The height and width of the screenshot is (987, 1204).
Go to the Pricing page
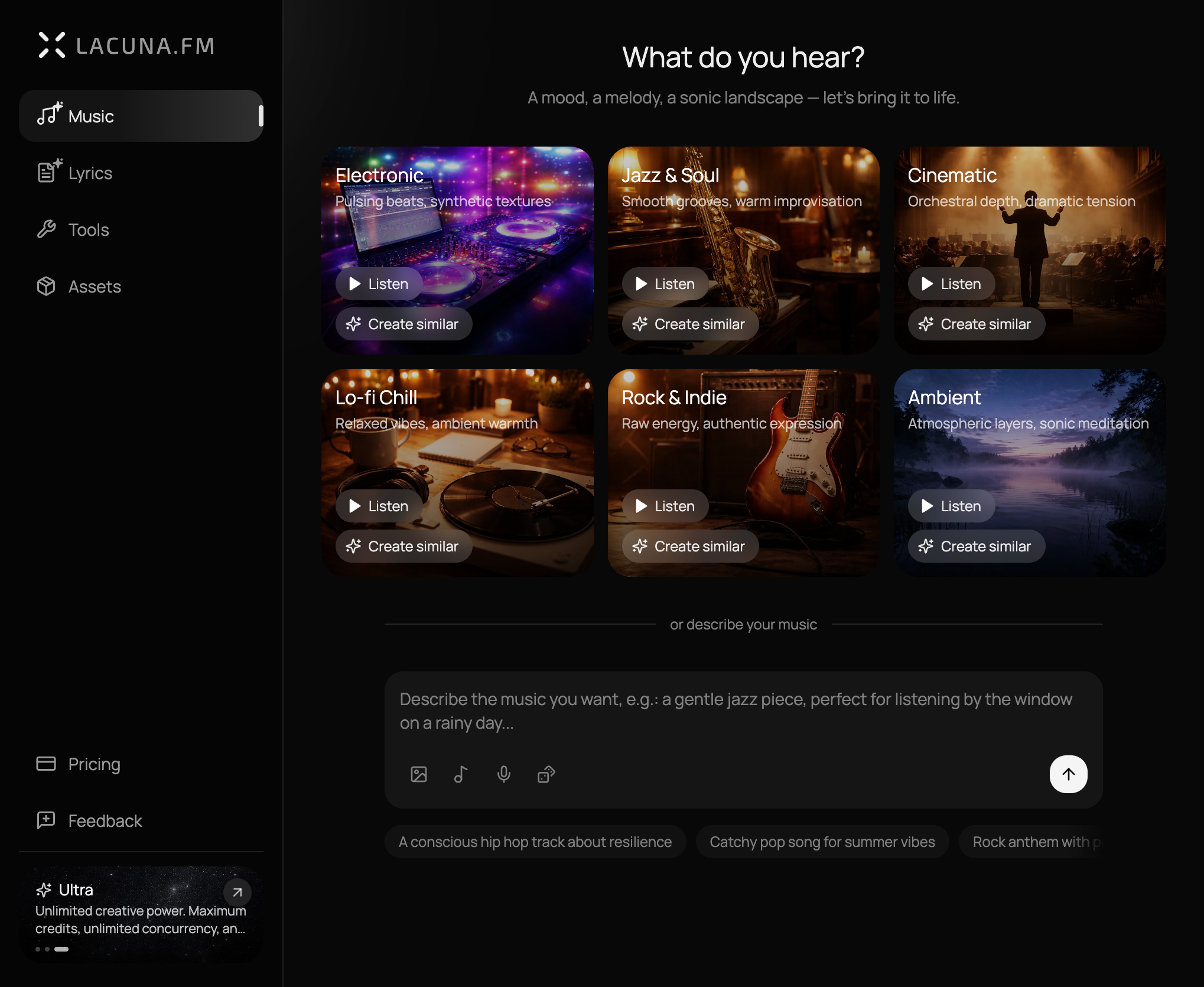141,764
